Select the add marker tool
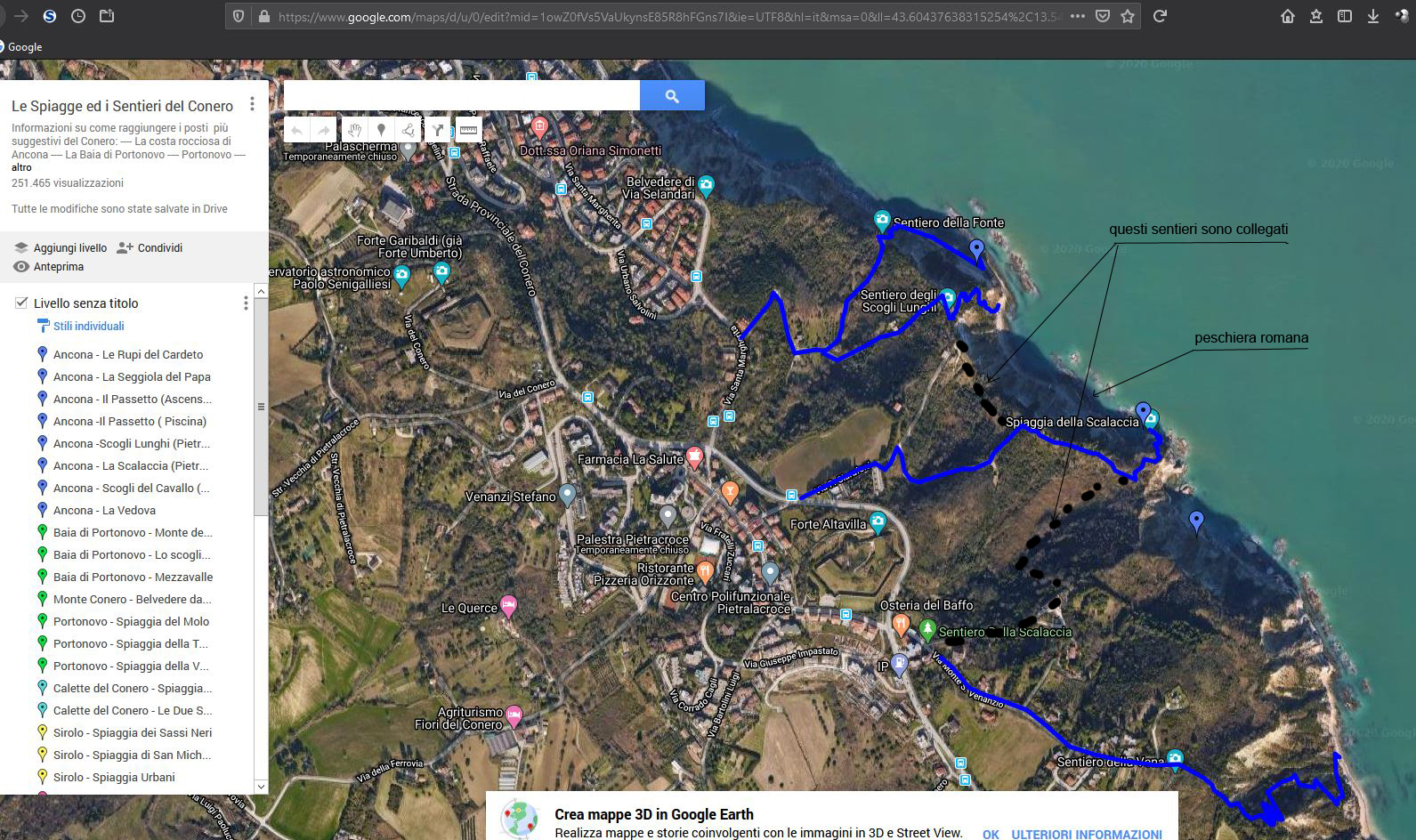This screenshot has height=840, width=1416. tap(381, 130)
